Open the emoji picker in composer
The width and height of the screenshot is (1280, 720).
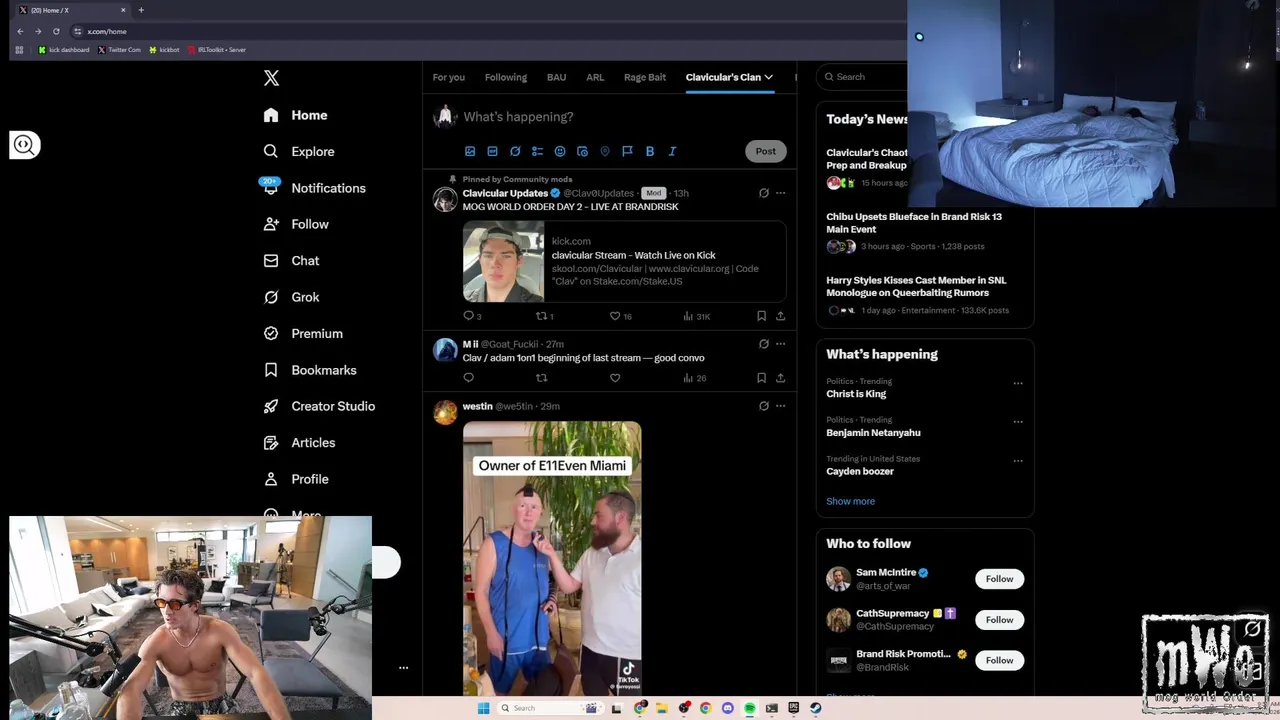click(560, 151)
